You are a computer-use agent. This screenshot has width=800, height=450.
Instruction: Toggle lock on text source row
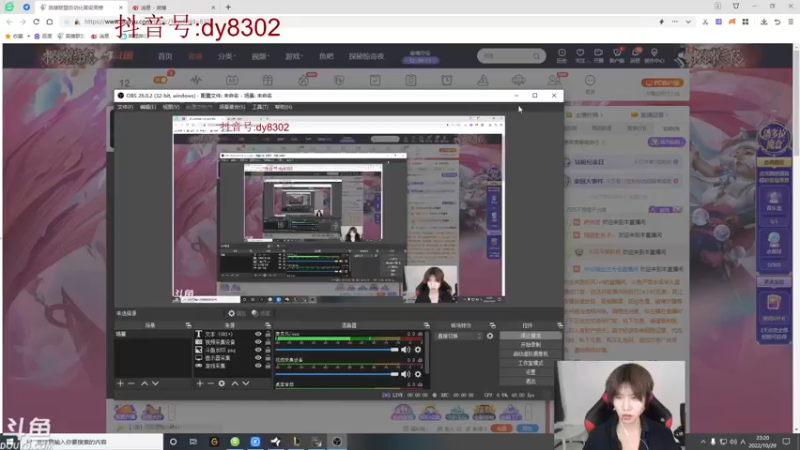(x=267, y=334)
